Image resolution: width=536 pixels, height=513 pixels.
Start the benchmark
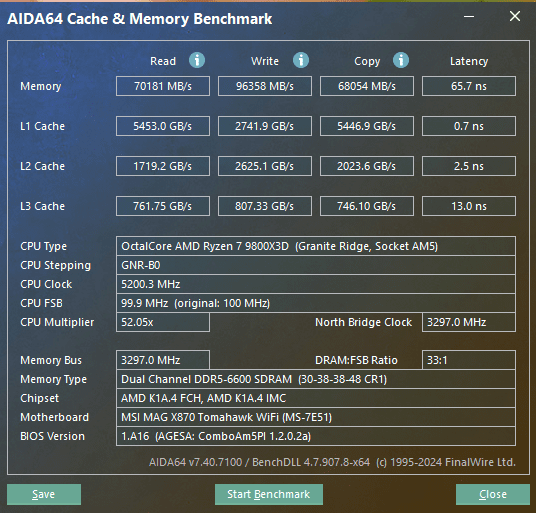269,494
